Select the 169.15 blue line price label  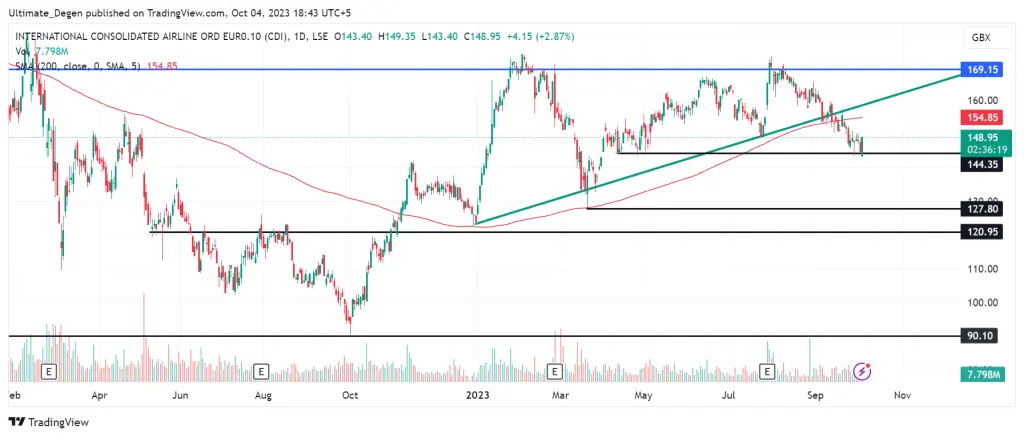[982, 69]
